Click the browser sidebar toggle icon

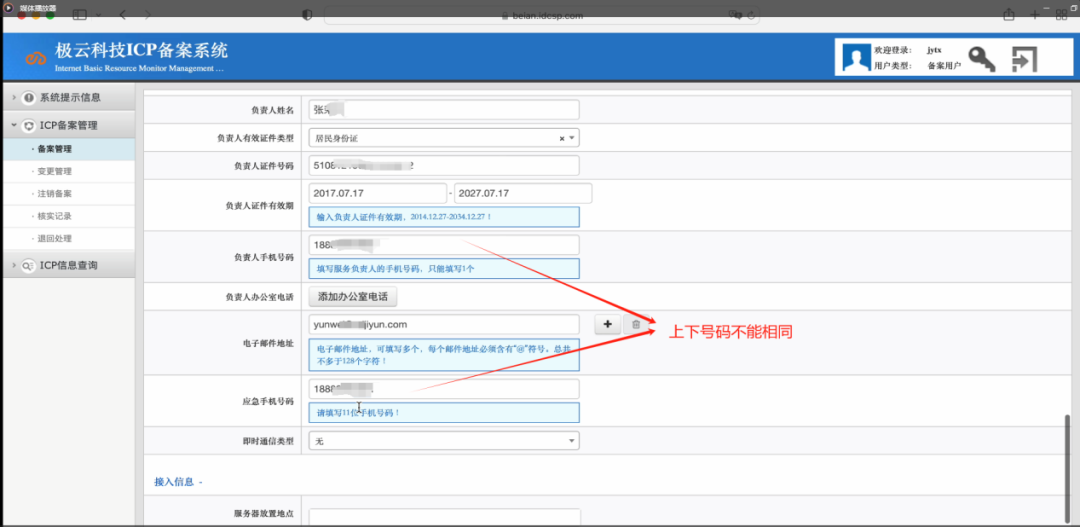pyautogui.click(x=79, y=15)
